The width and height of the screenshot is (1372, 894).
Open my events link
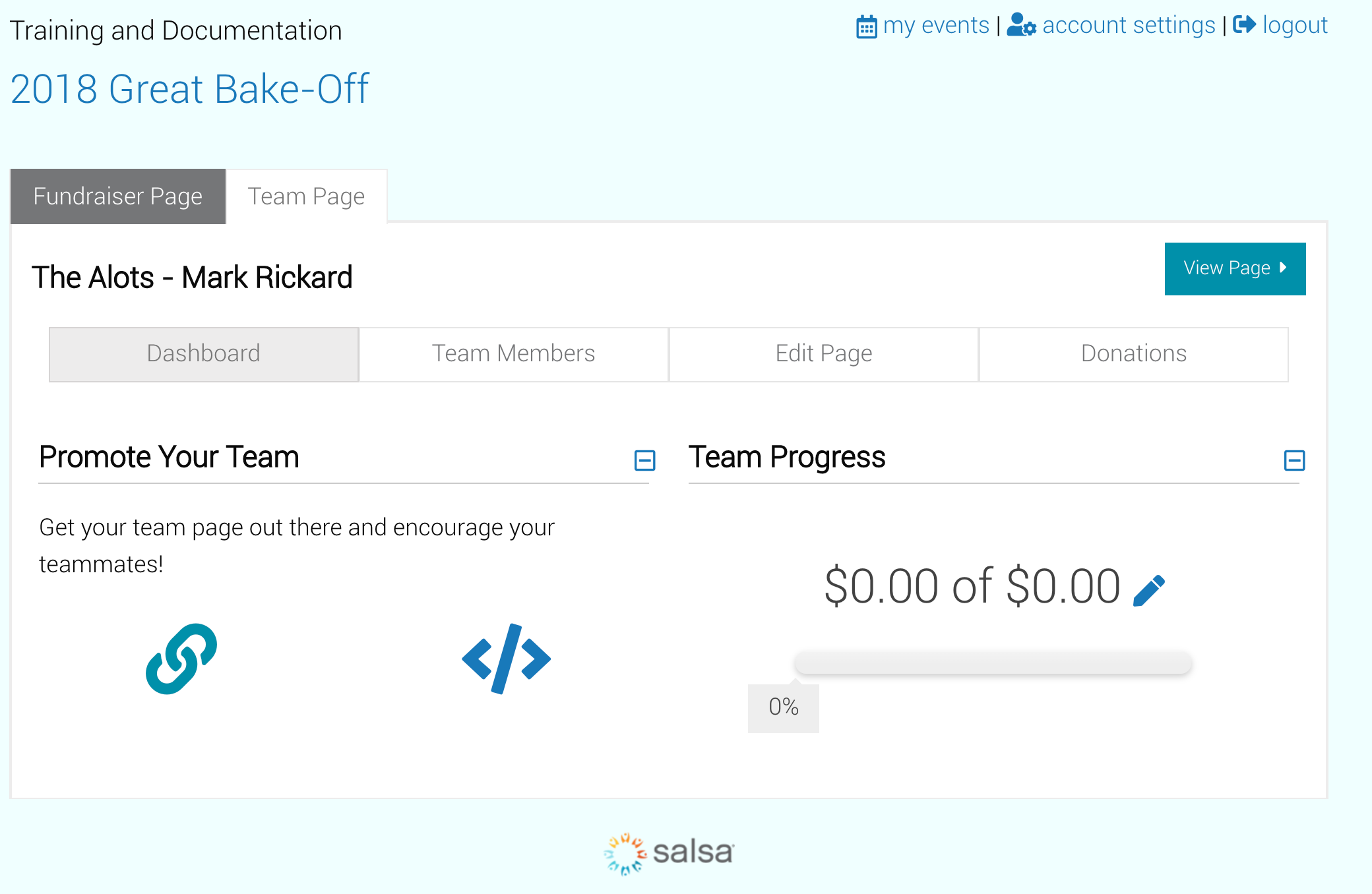pos(936,26)
